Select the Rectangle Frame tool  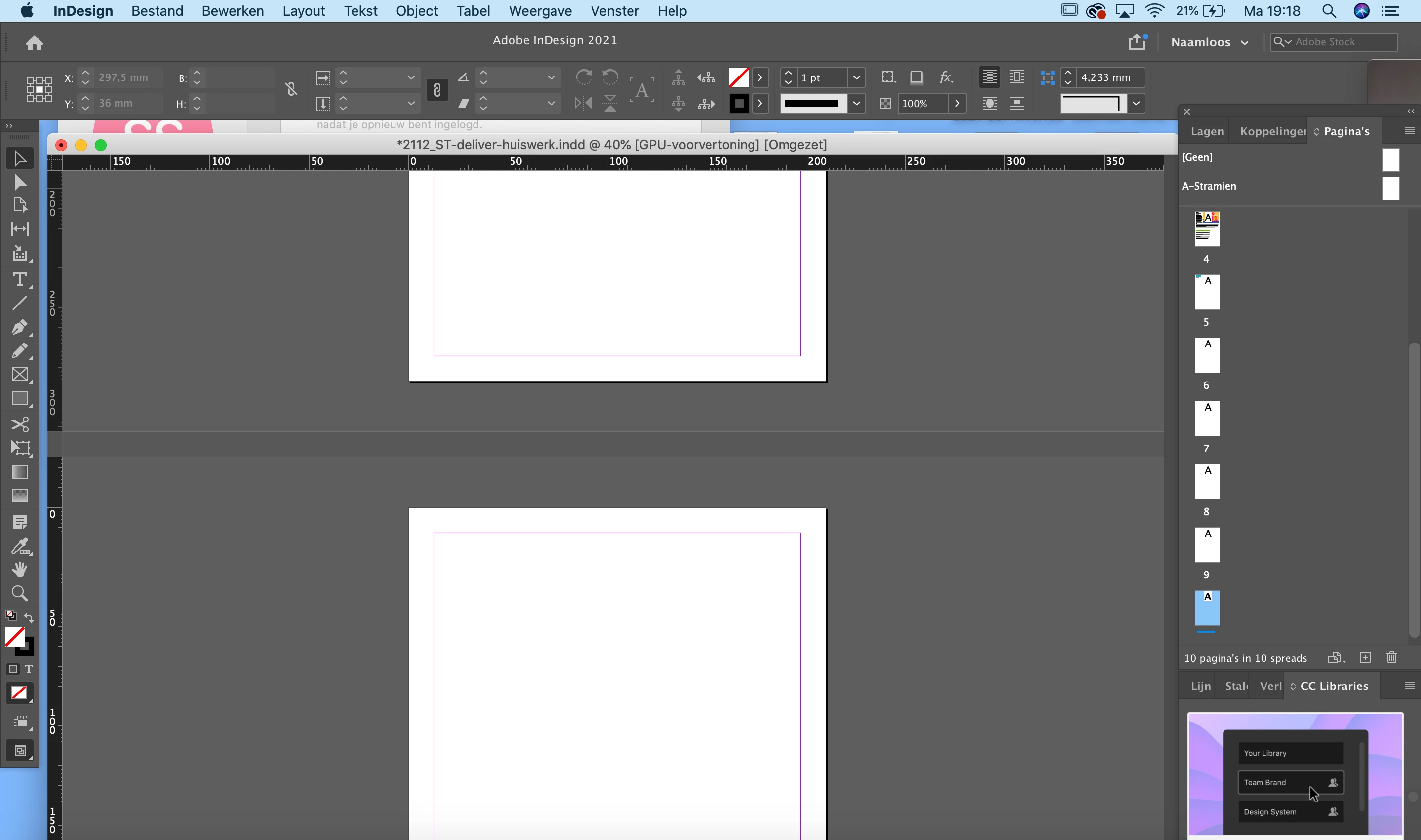point(19,374)
